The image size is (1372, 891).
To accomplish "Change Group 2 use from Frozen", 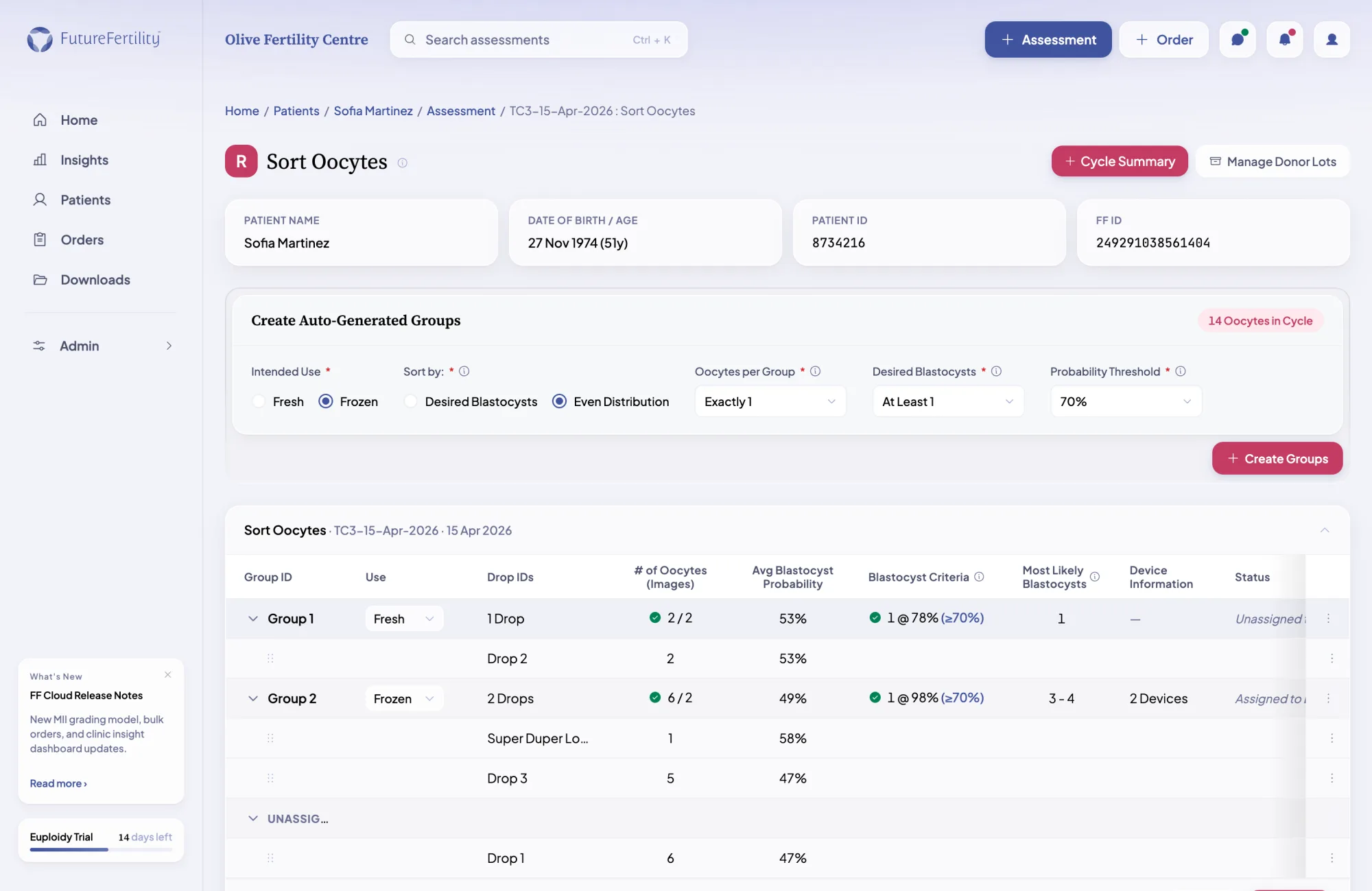I will coord(404,698).
